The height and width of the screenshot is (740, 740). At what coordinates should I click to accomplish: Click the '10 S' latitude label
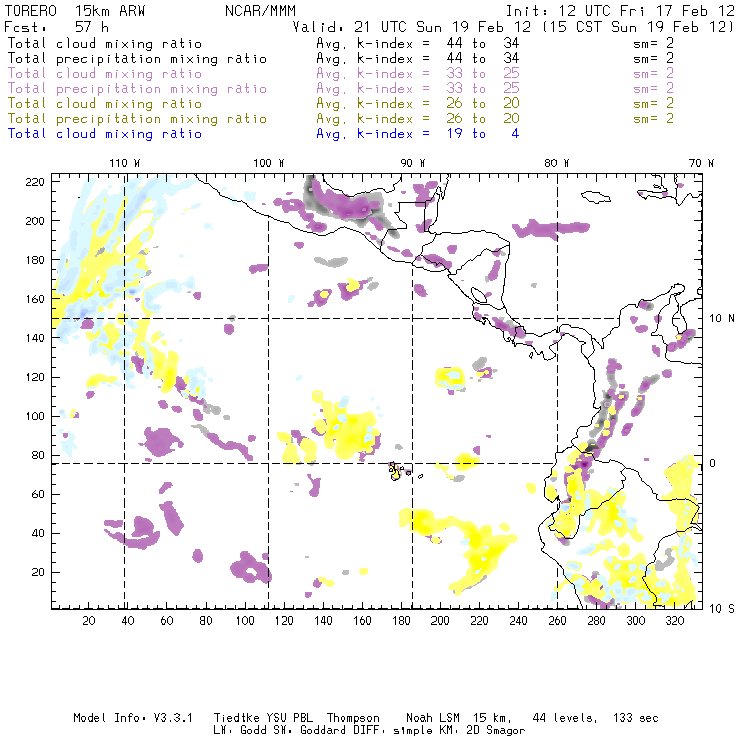(x=722, y=609)
